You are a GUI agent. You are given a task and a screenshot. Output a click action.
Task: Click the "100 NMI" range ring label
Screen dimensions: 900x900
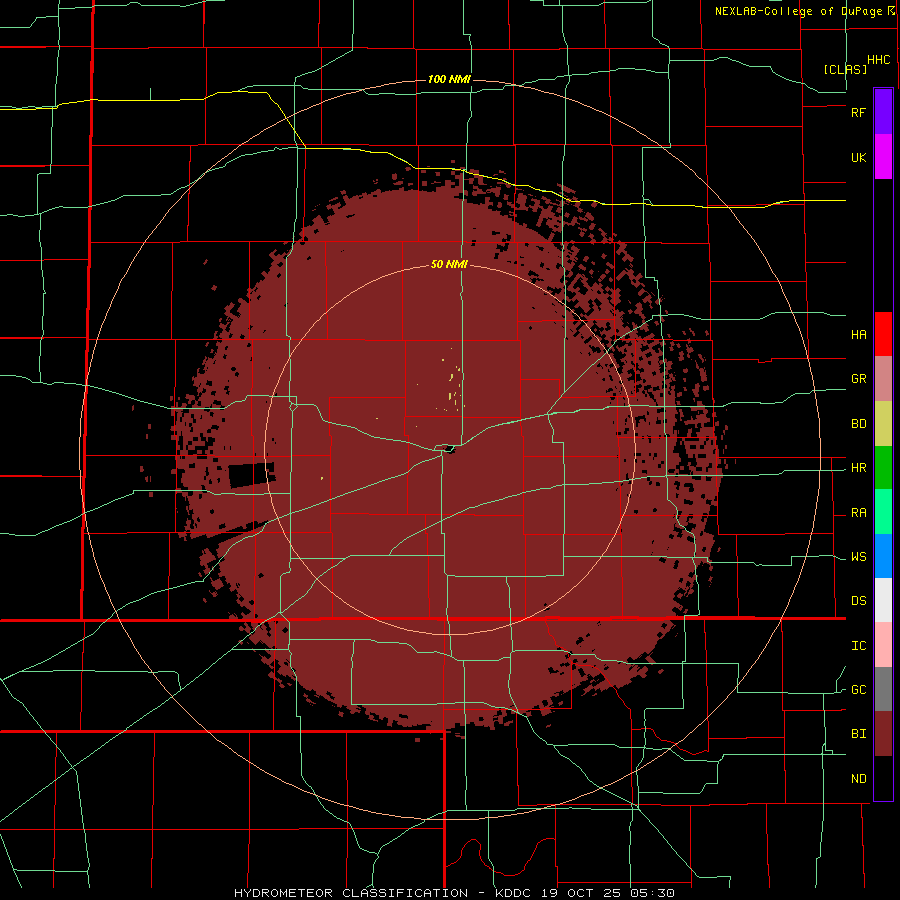449,79
